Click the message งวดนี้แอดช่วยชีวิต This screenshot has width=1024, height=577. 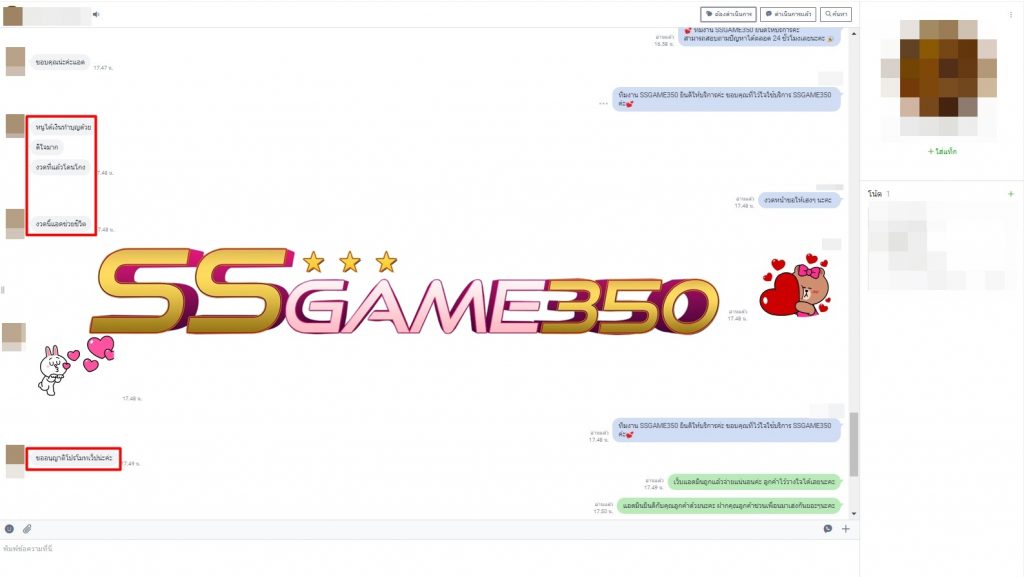(60, 223)
